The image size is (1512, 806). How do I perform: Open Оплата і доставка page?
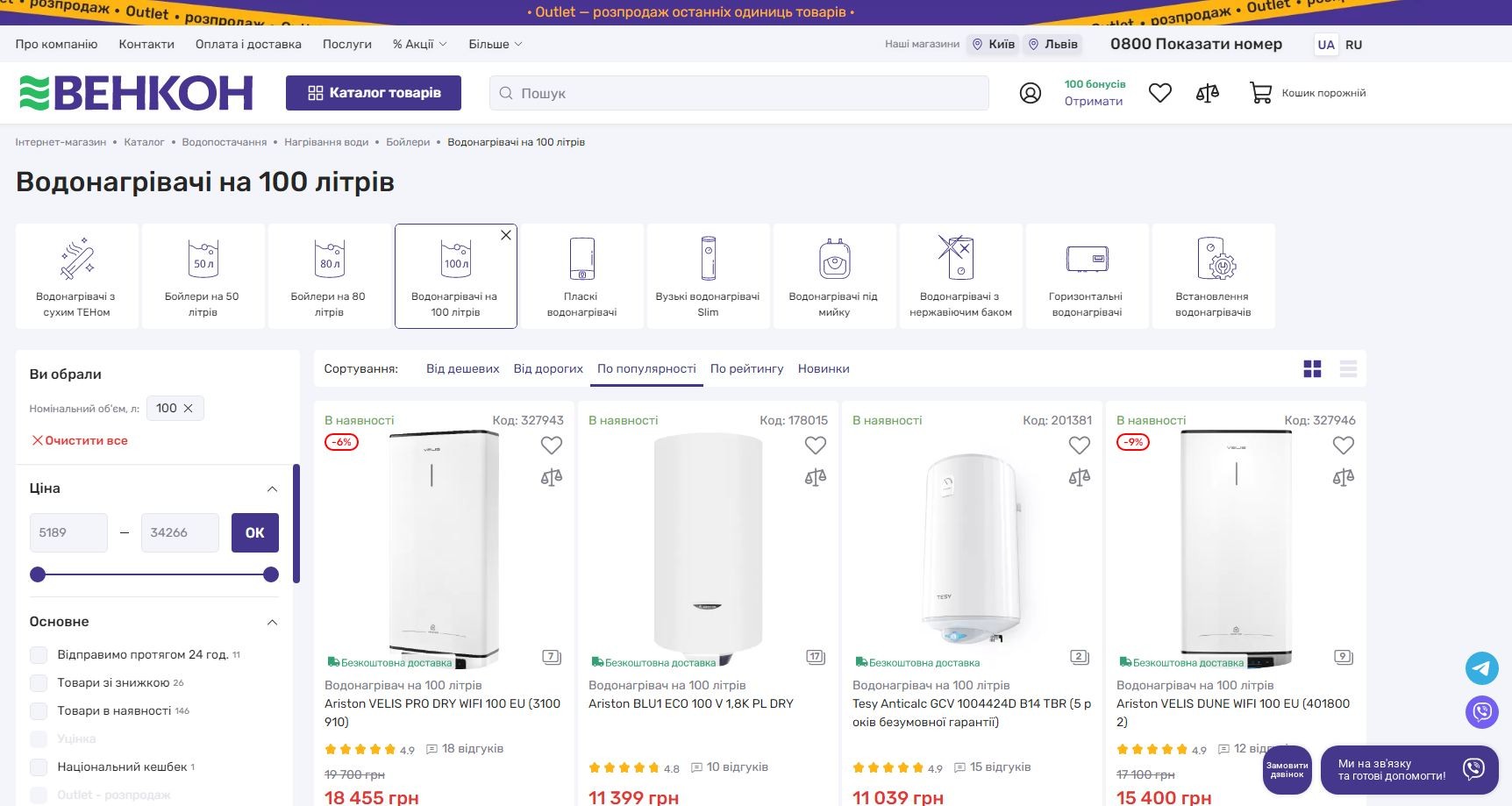pyautogui.click(x=248, y=44)
